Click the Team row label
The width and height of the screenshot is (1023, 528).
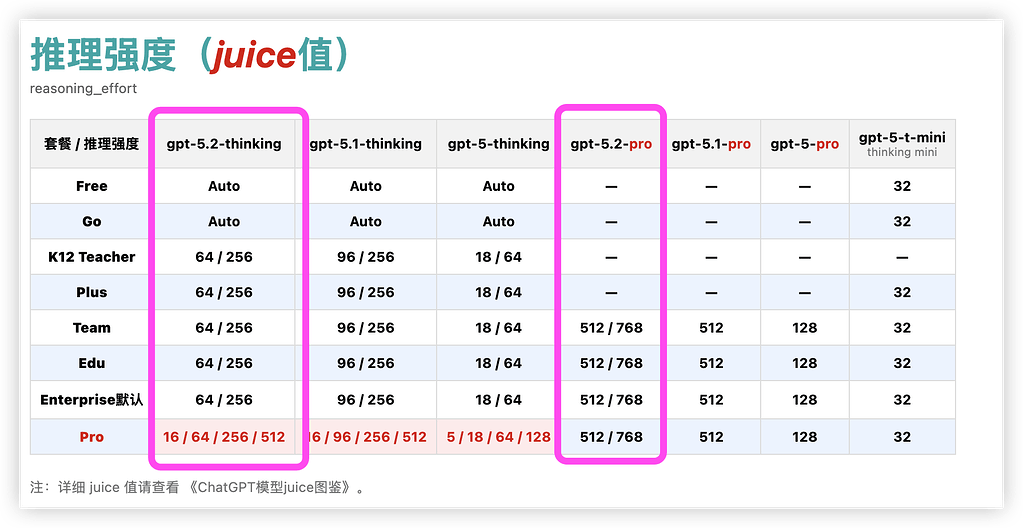click(x=91, y=328)
